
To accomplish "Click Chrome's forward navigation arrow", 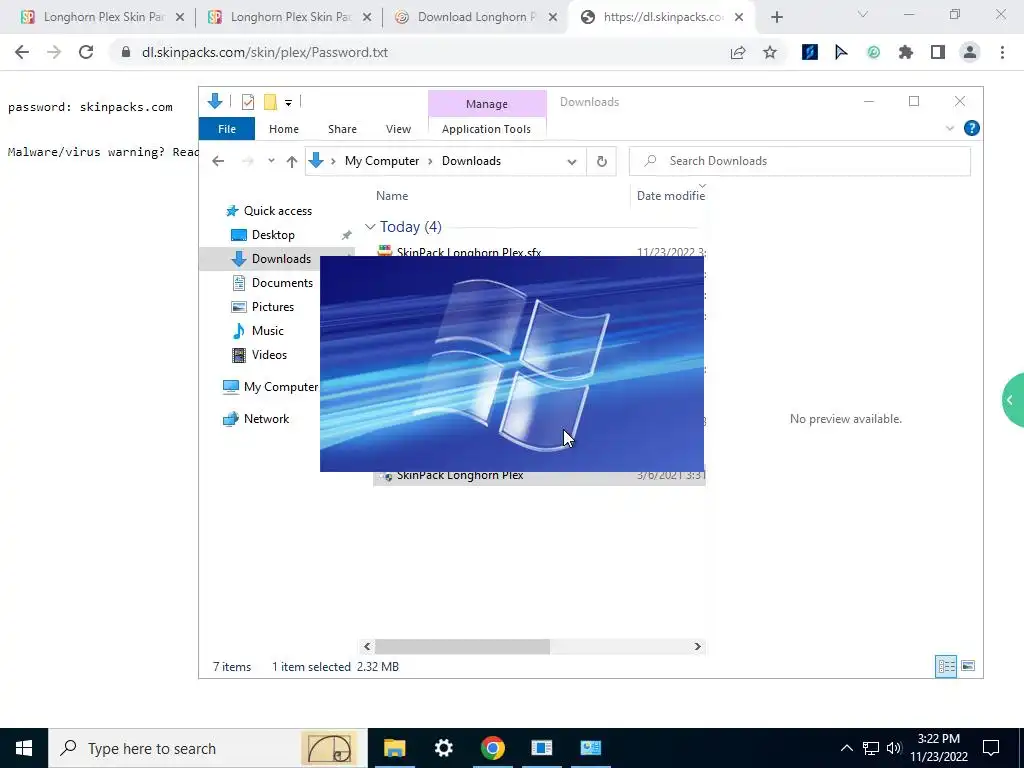I will tap(54, 52).
